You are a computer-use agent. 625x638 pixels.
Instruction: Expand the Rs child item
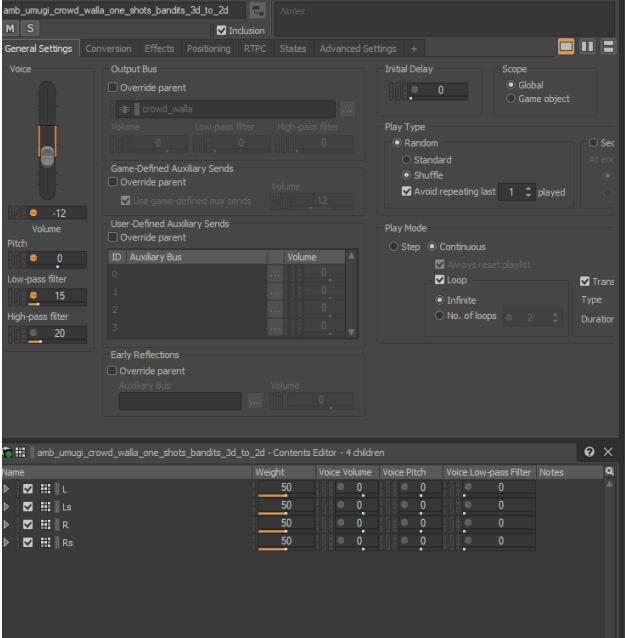pyautogui.click(x=8, y=542)
